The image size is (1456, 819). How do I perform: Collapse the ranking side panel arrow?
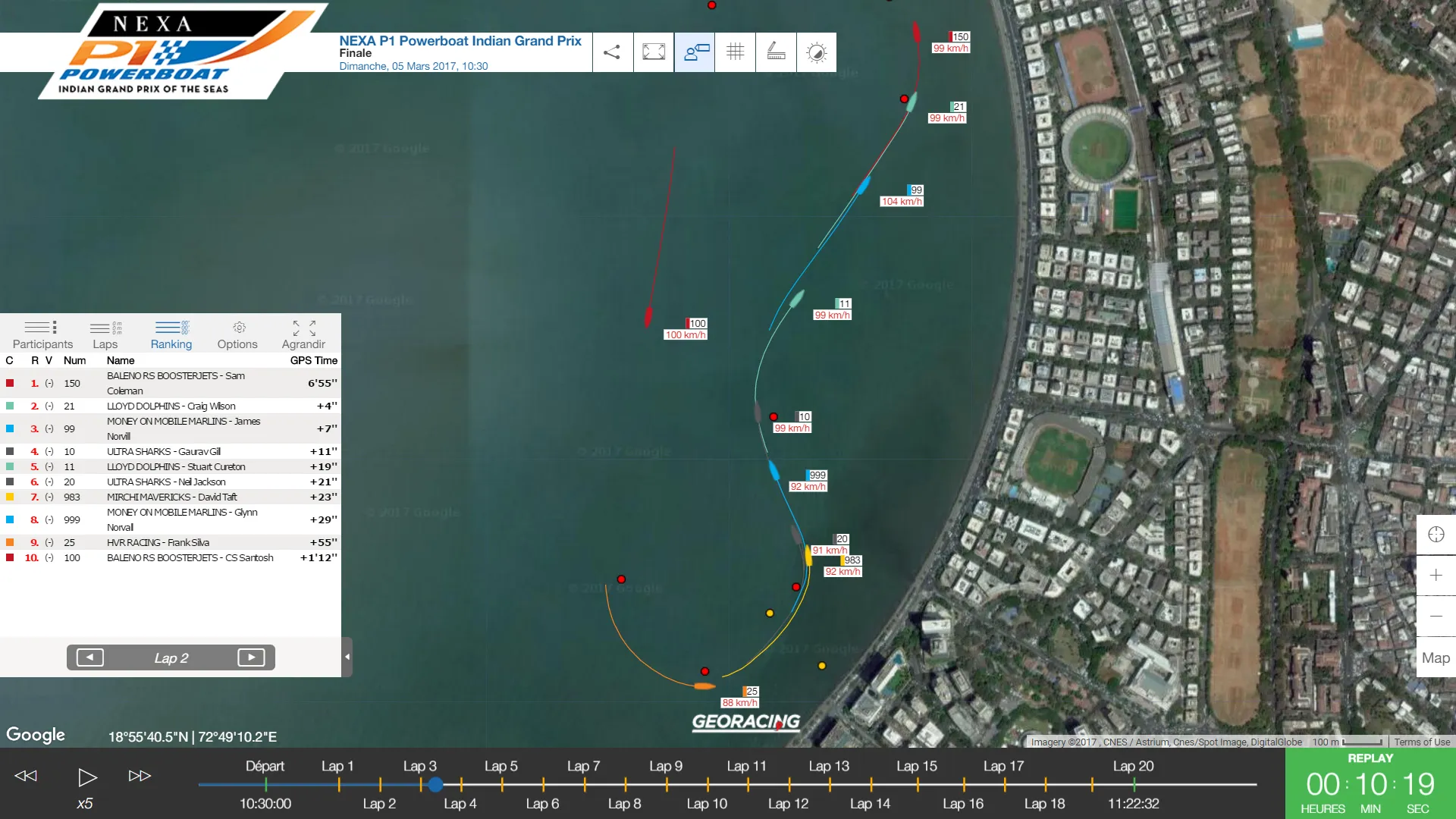point(347,657)
